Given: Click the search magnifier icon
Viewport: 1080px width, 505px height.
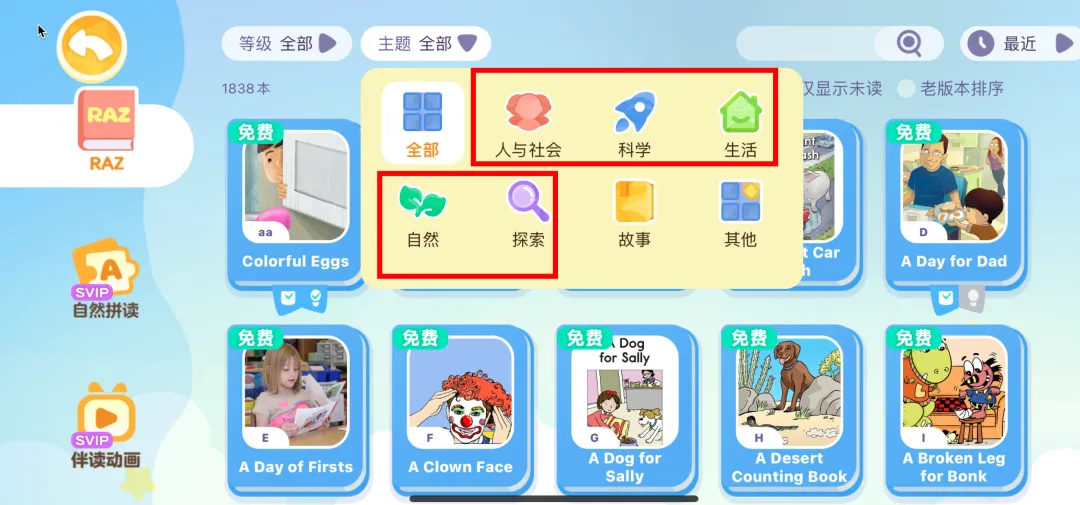Looking at the screenshot, I should [x=908, y=44].
